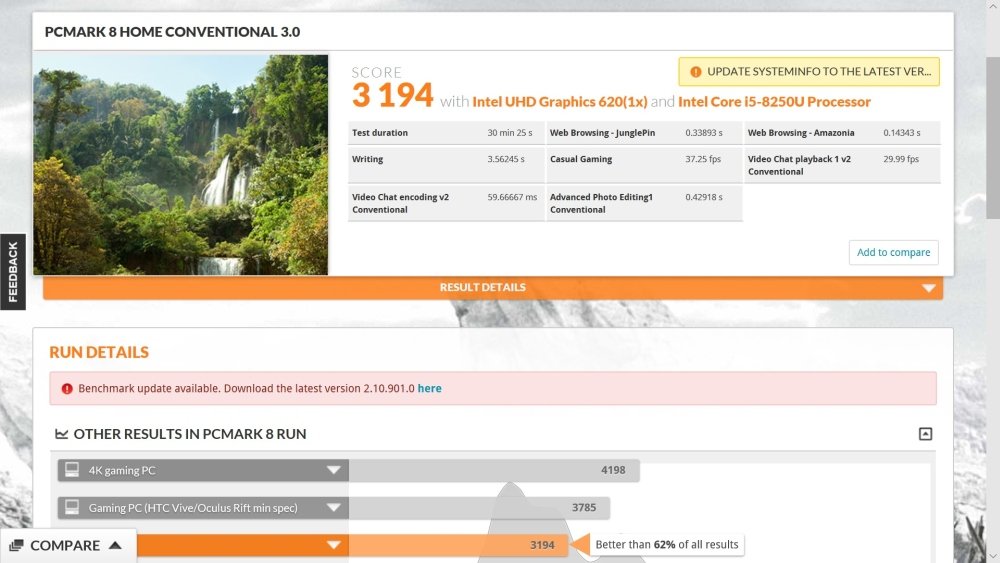The width and height of the screenshot is (1000, 563).
Task: Open the 4K gaming PC dropdown arrow
Action: [x=334, y=470]
